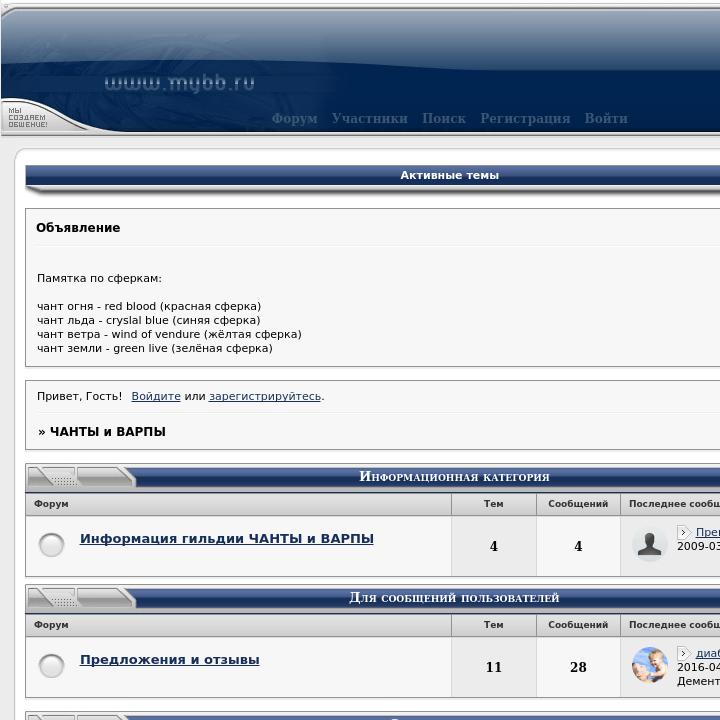Go to Поиск search page

click(x=444, y=118)
